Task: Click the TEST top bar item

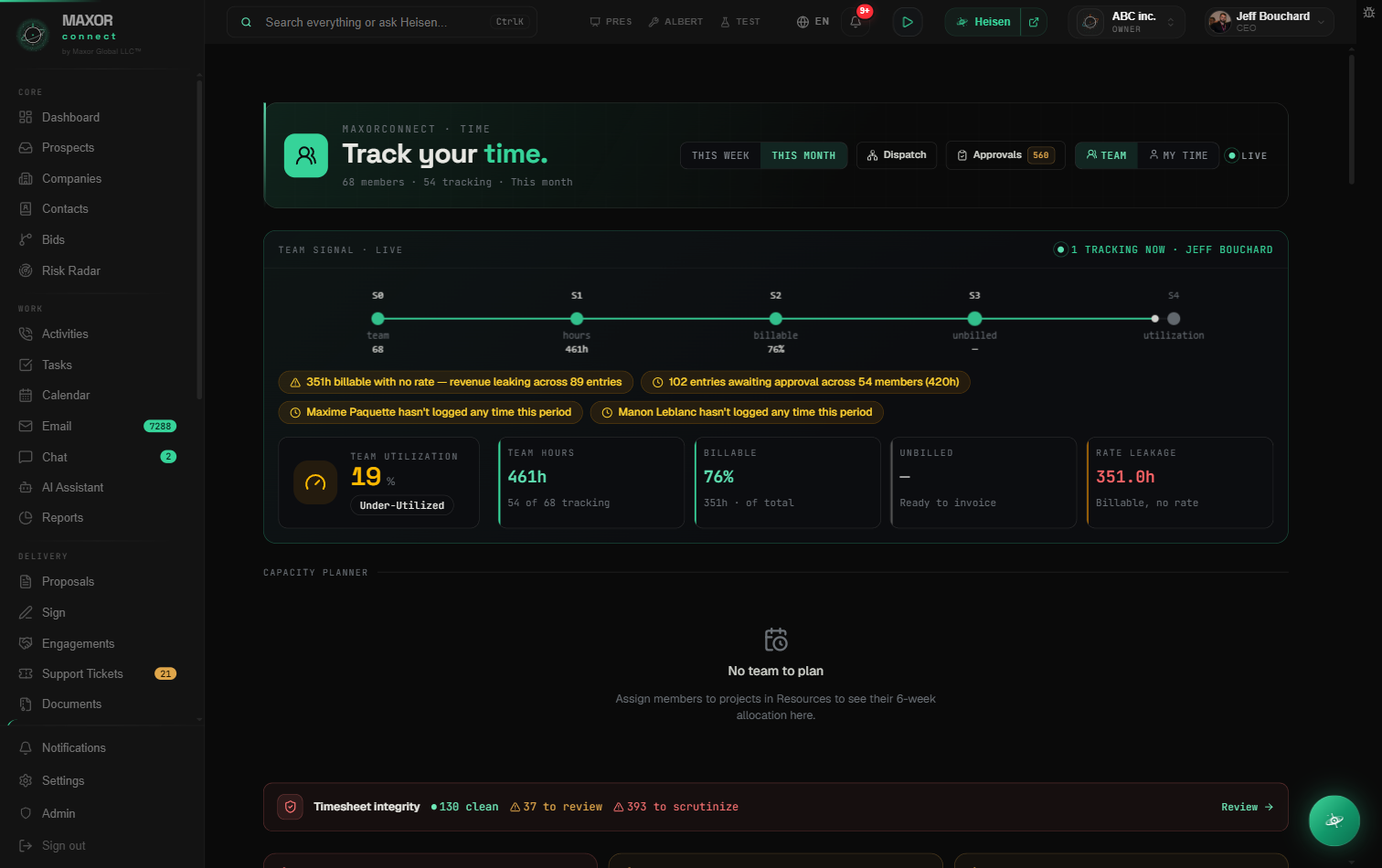Action: pos(740,21)
